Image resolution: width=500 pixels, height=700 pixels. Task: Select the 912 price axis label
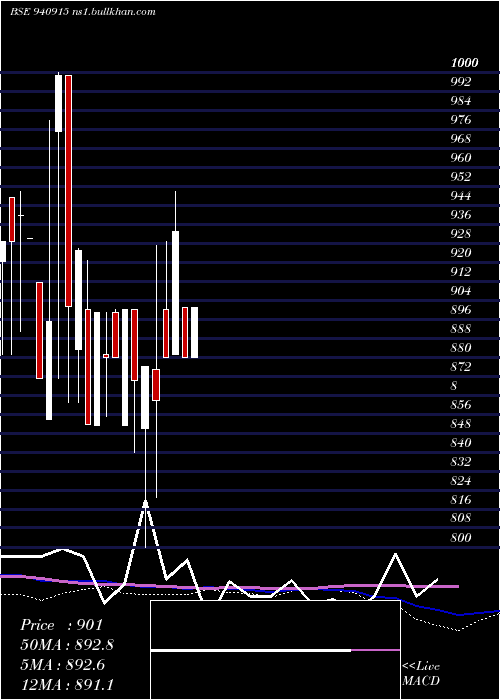click(461, 271)
